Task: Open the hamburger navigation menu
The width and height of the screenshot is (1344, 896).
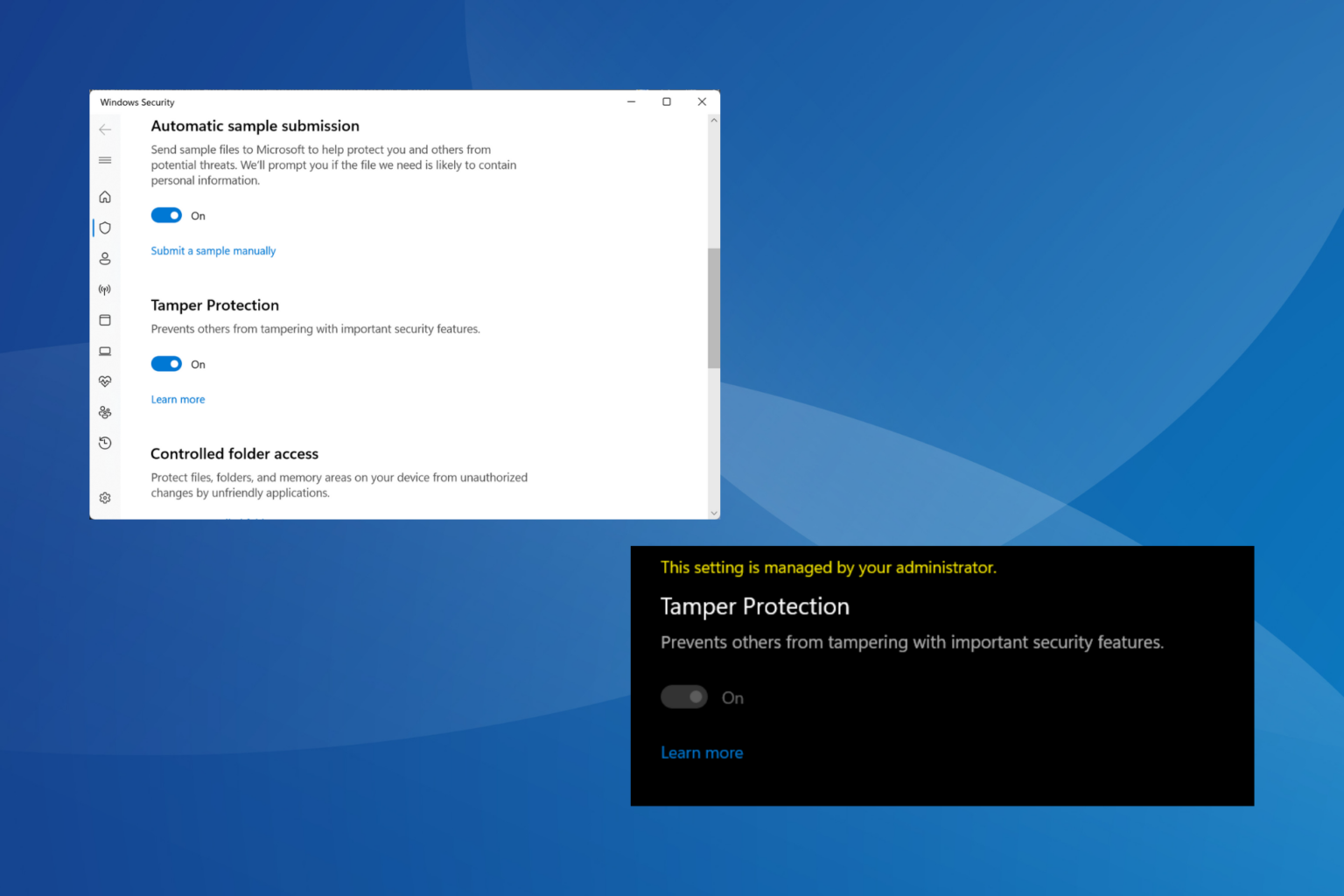Action: (105, 160)
